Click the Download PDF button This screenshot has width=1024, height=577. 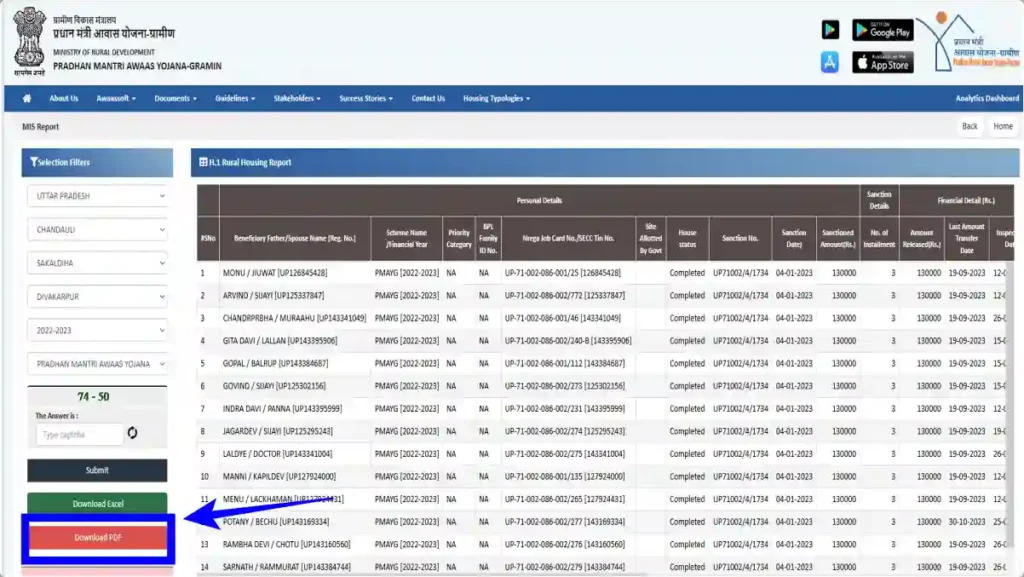point(97,537)
